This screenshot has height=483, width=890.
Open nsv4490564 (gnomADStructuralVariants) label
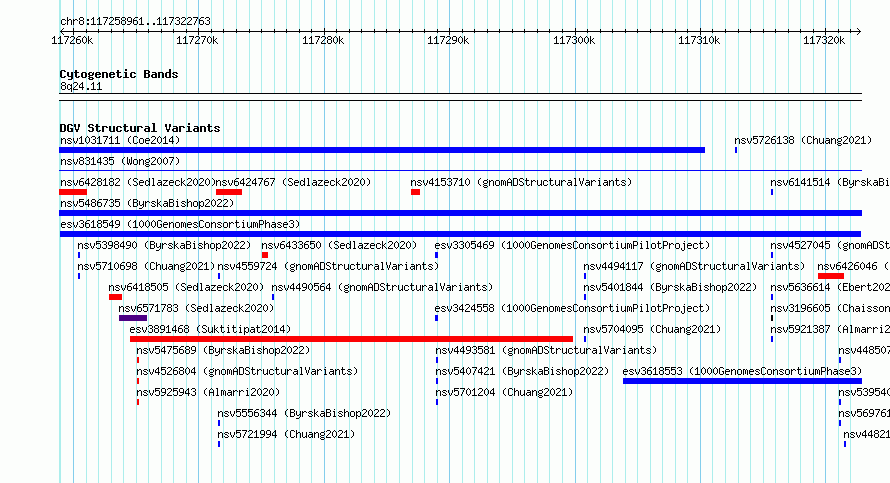(382, 287)
